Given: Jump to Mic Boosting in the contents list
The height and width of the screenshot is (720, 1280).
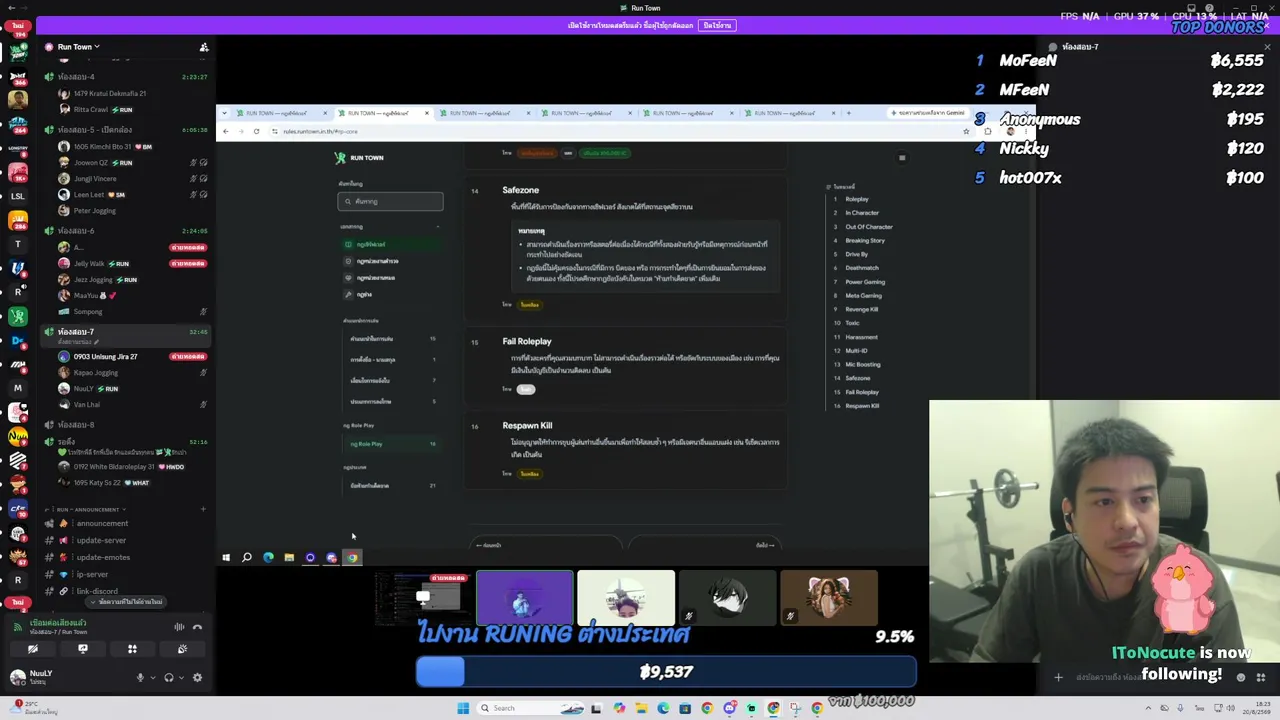Looking at the screenshot, I should click(863, 365).
